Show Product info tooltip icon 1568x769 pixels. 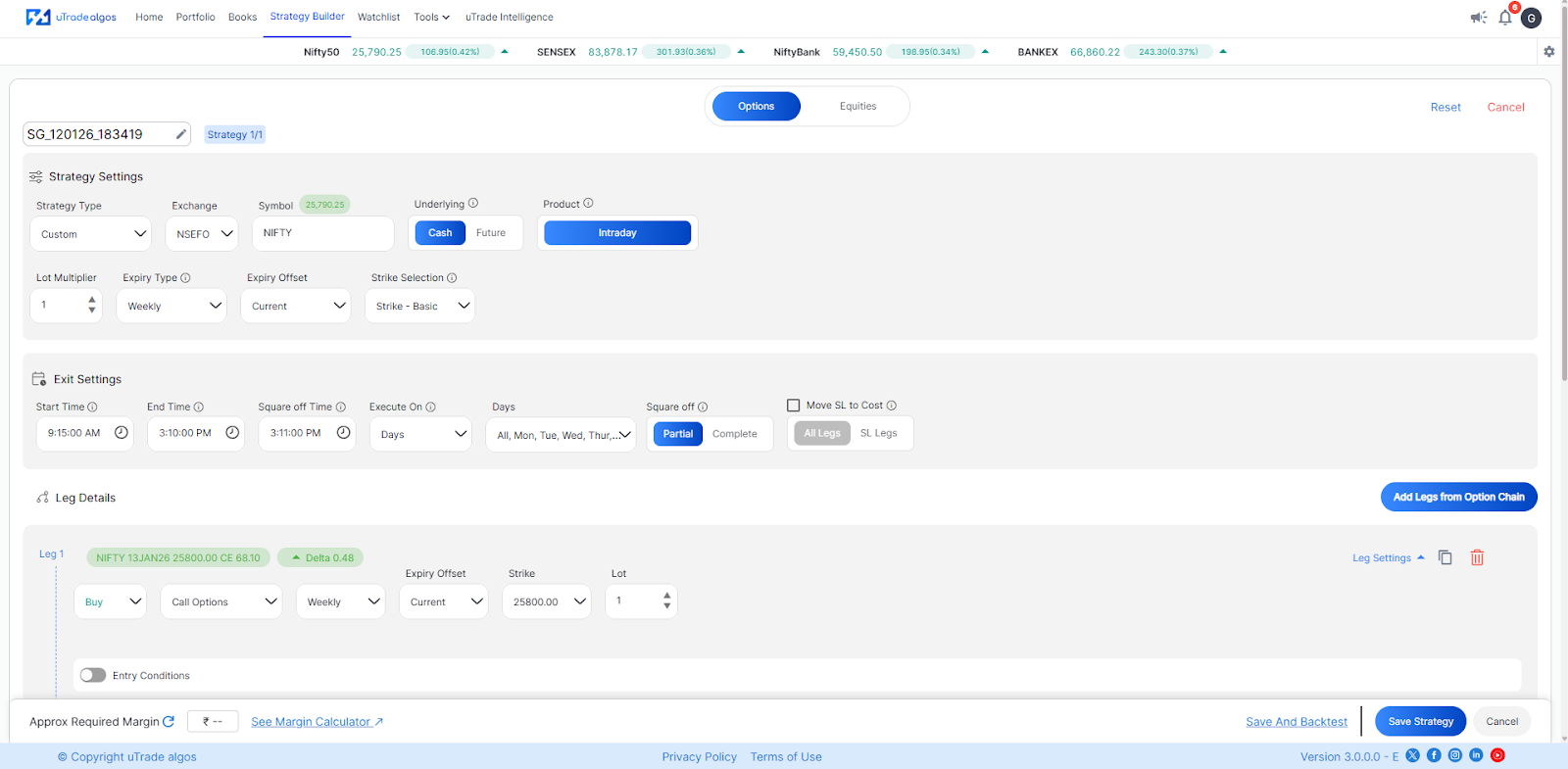588,204
